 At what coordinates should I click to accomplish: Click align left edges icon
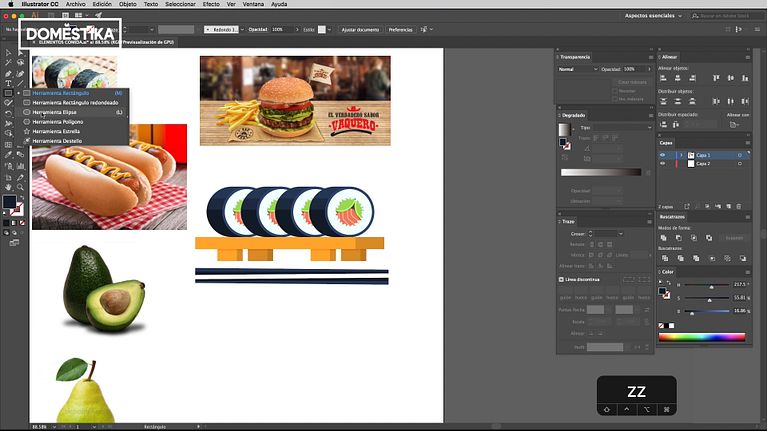tap(664, 78)
